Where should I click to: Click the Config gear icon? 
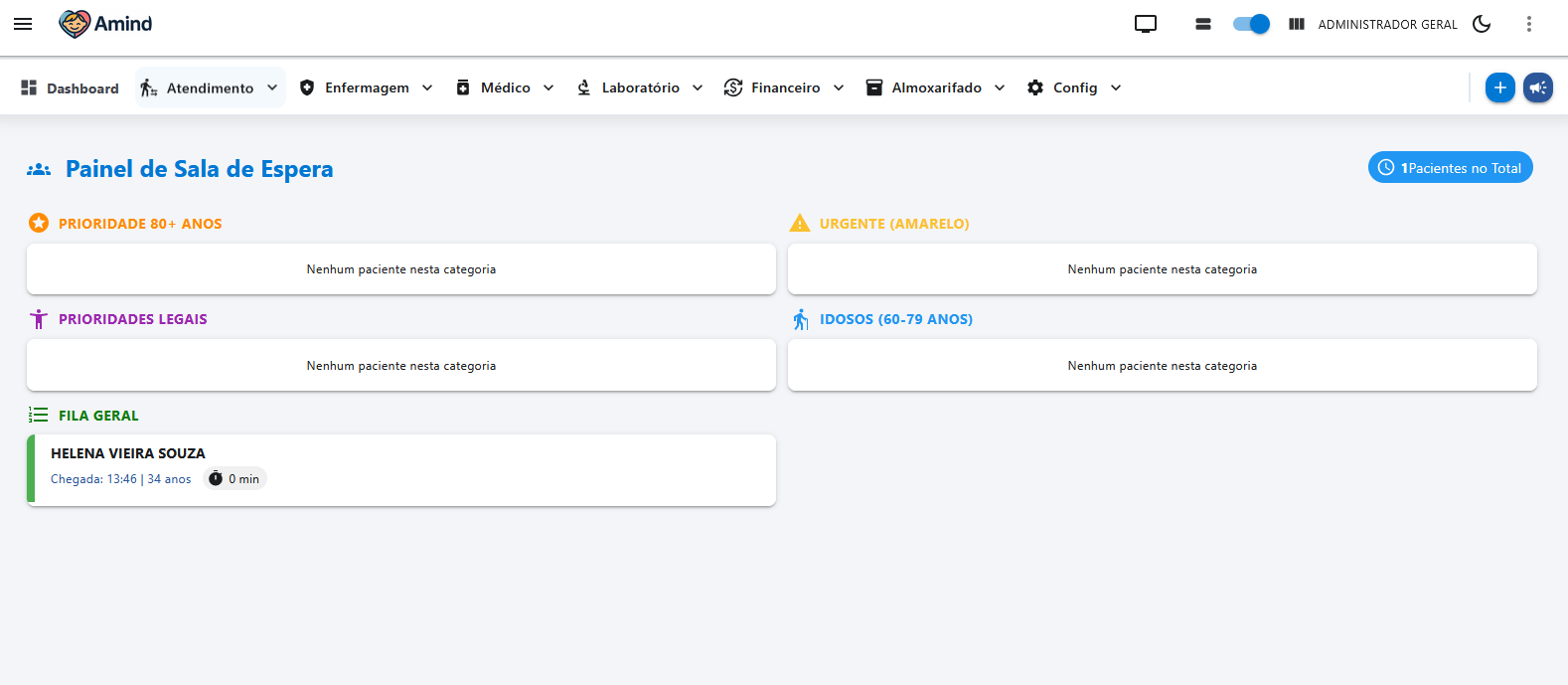coord(1035,87)
